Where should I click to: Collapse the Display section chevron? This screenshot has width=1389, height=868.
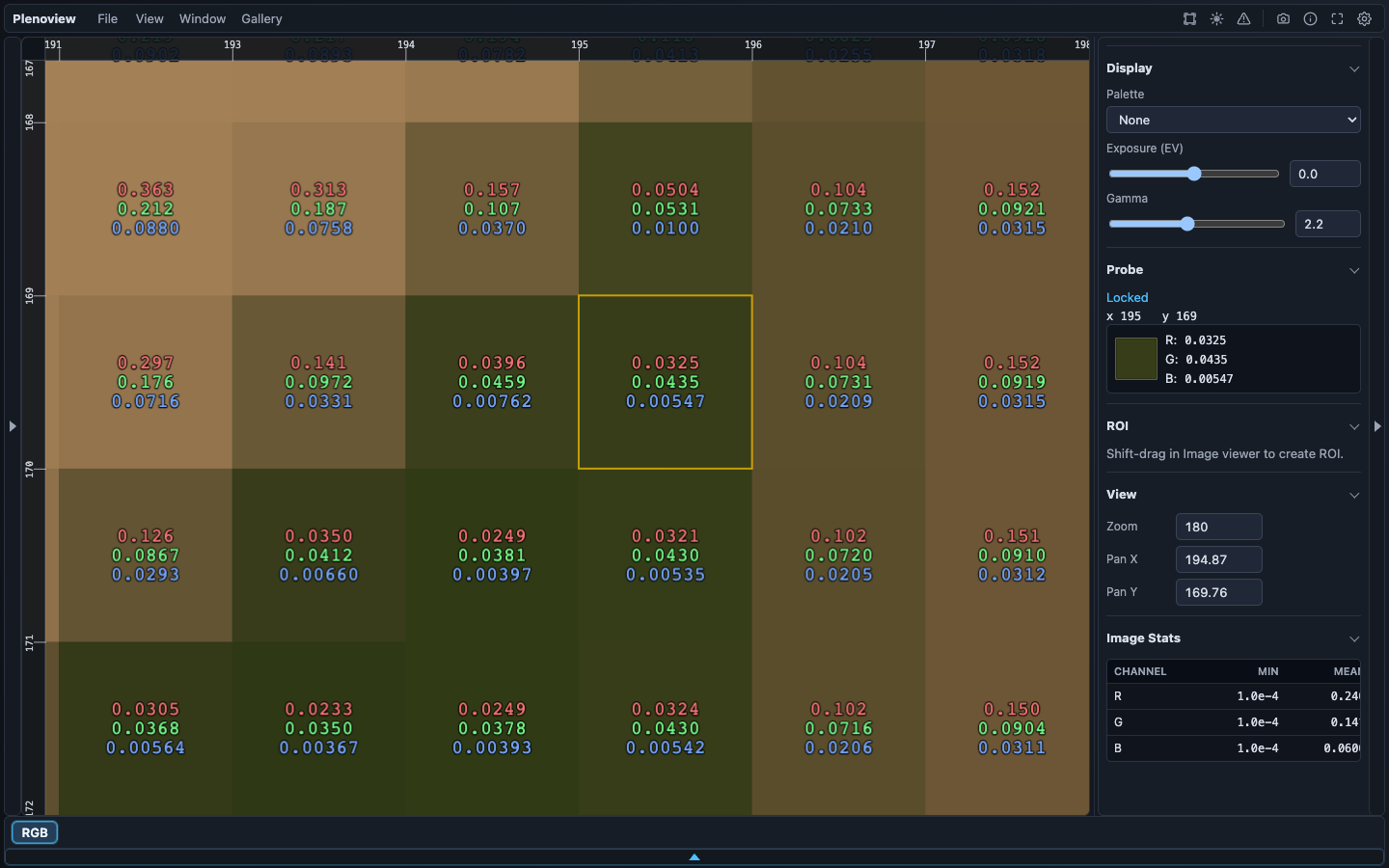click(x=1353, y=68)
